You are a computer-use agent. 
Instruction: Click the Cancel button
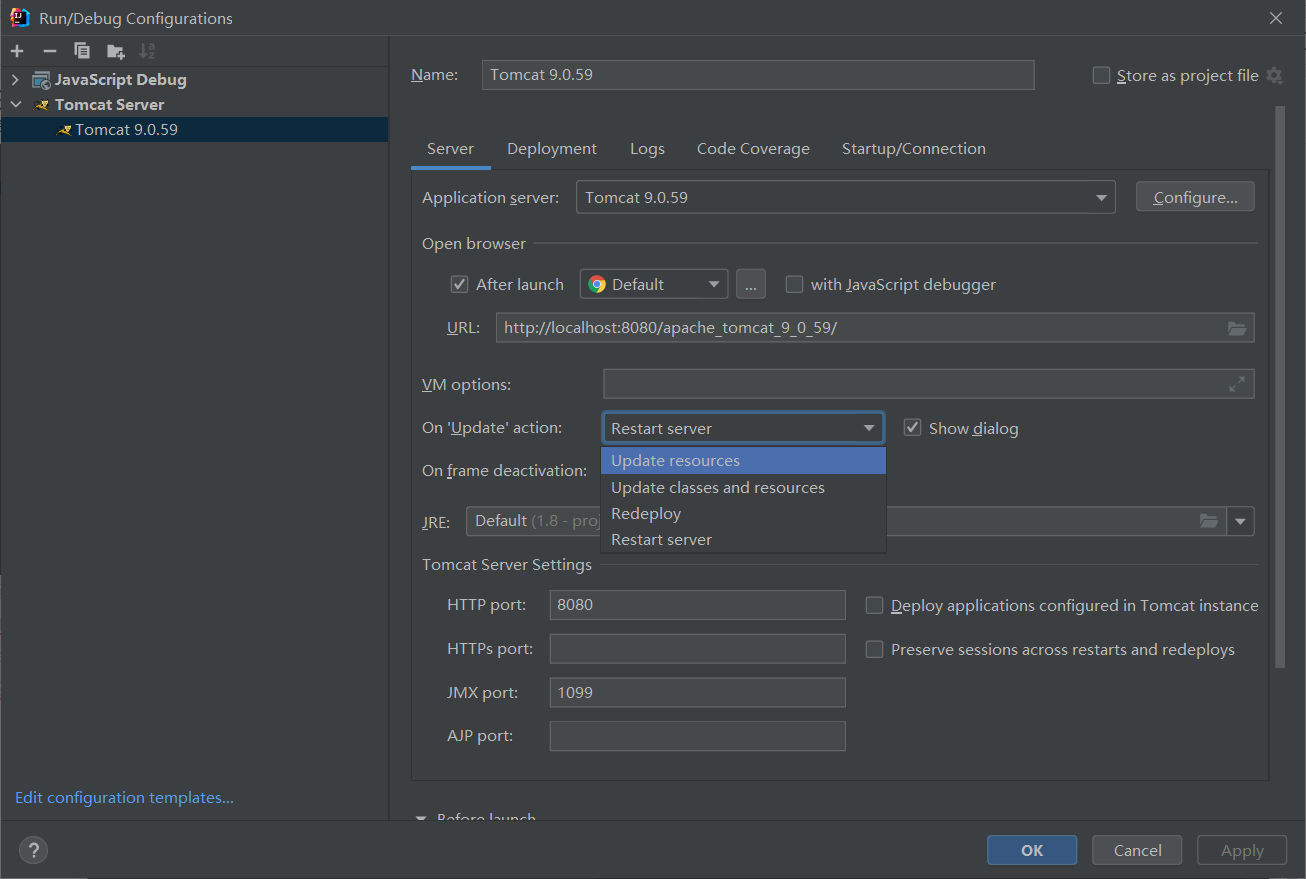click(1137, 850)
